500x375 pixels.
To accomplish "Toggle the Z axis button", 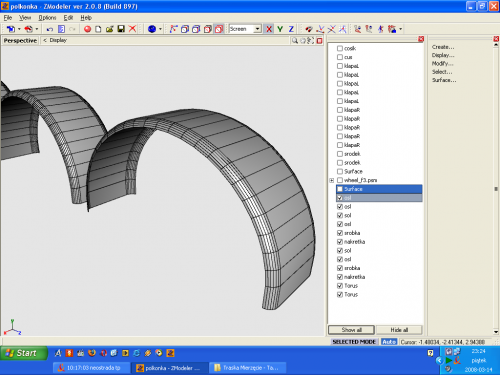I will tap(291, 29).
